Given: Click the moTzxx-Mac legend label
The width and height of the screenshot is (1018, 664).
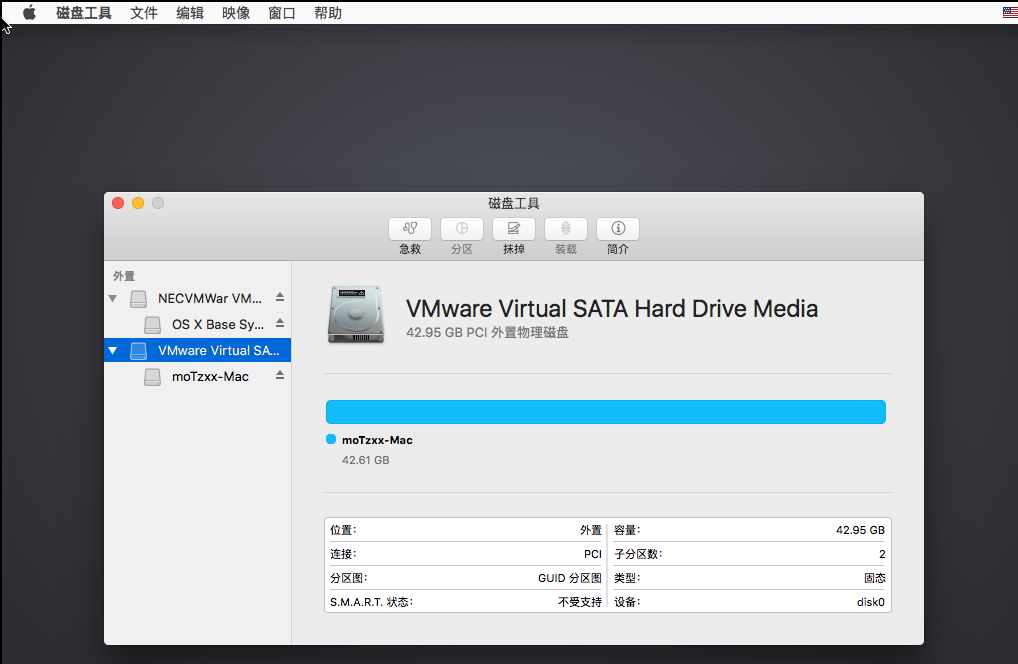Looking at the screenshot, I should [x=377, y=440].
